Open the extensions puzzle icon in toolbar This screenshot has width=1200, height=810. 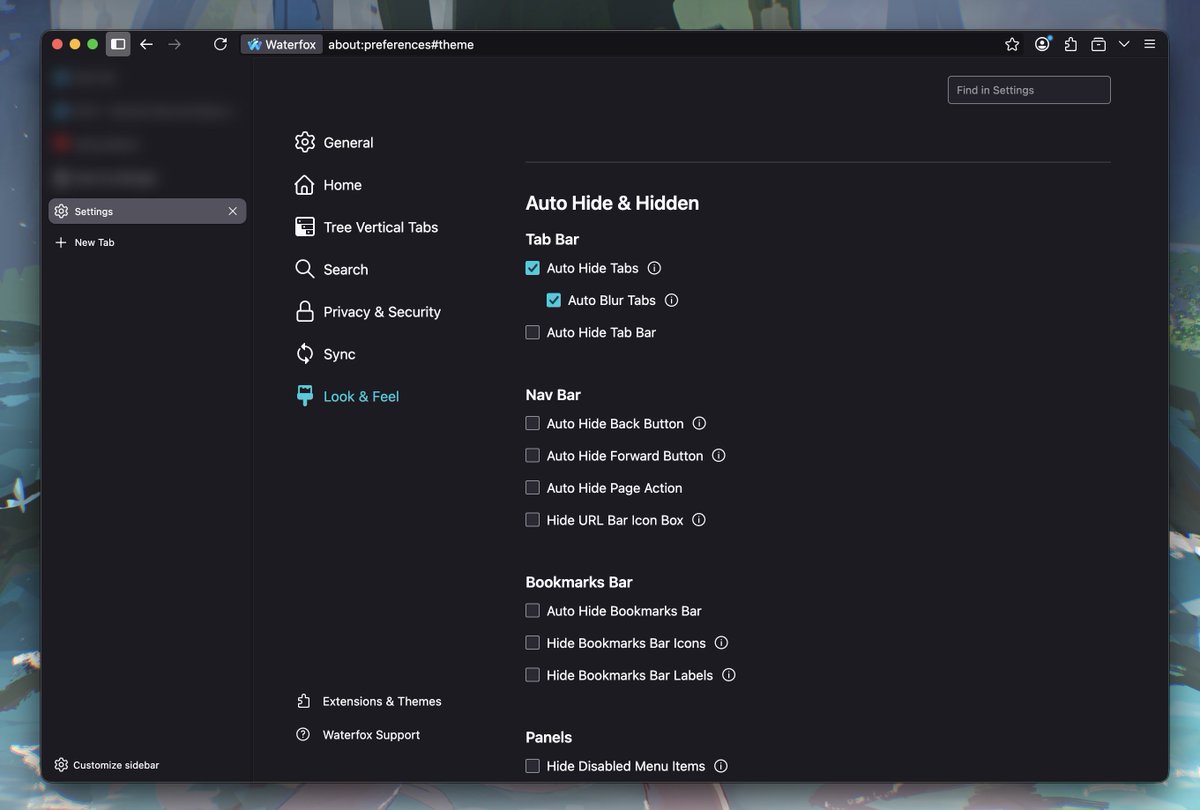(x=1071, y=44)
